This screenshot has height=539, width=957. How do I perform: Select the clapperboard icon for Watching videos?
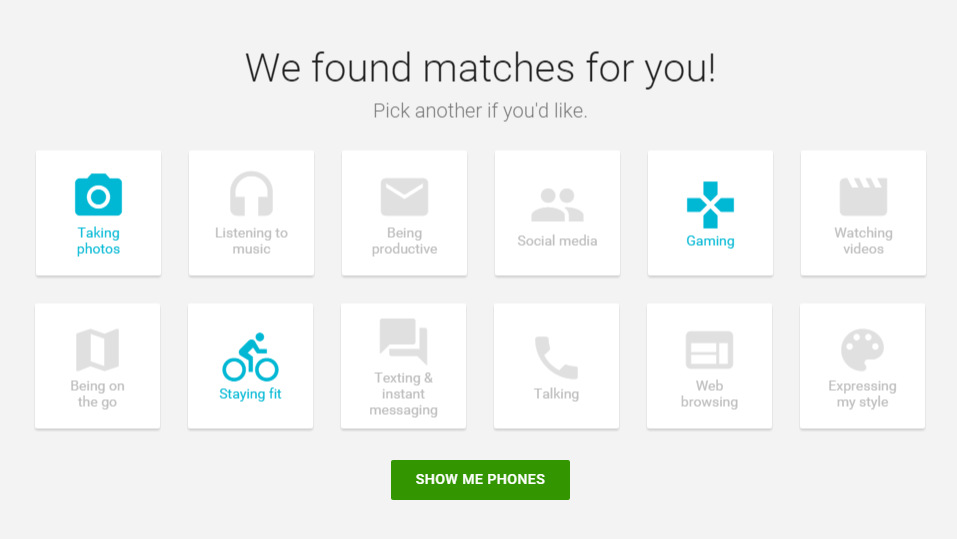pyautogui.click(x=863, y=196)
